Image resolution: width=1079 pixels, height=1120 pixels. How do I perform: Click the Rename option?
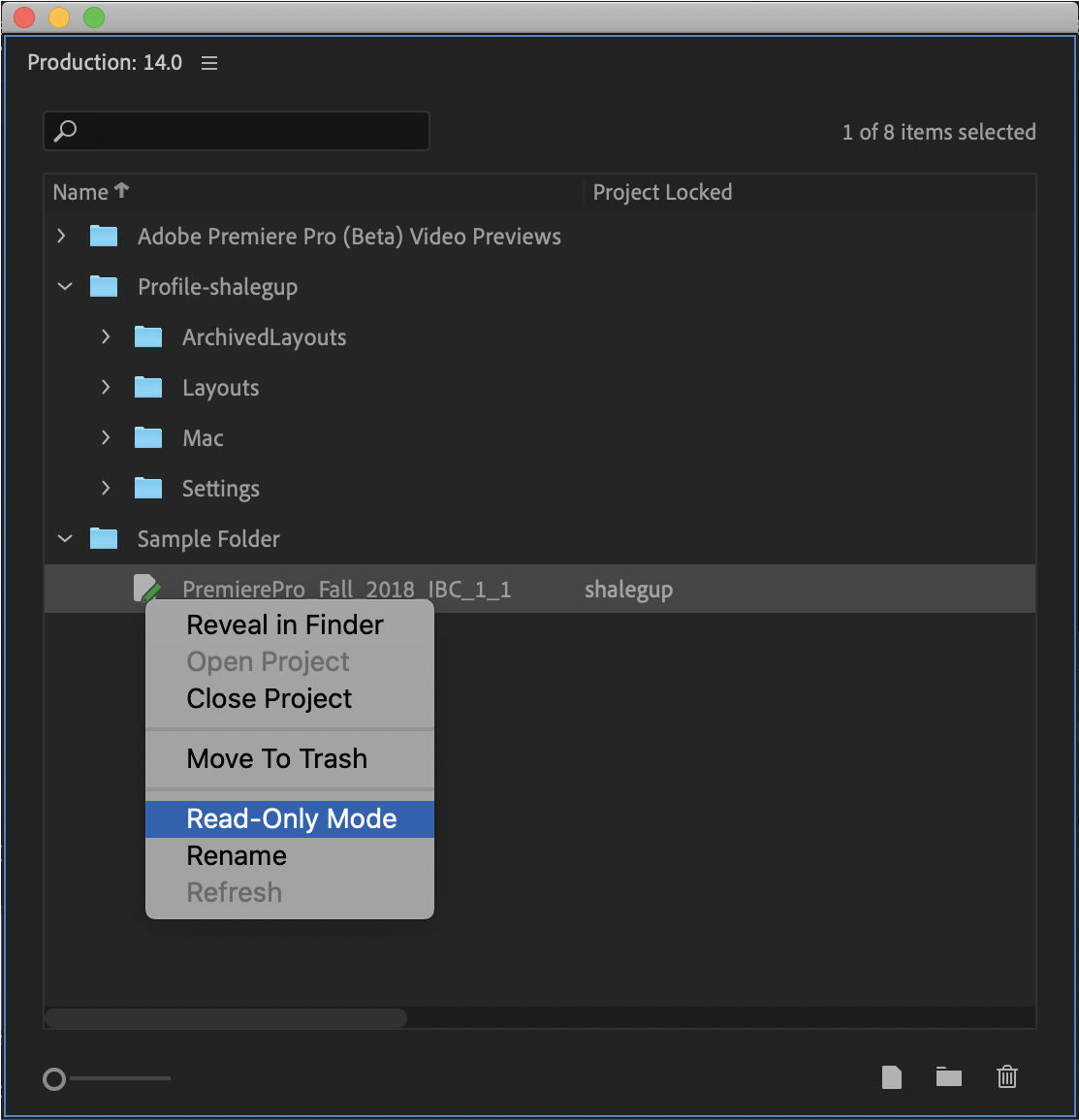pyautogui.click(x=236, y=855)
